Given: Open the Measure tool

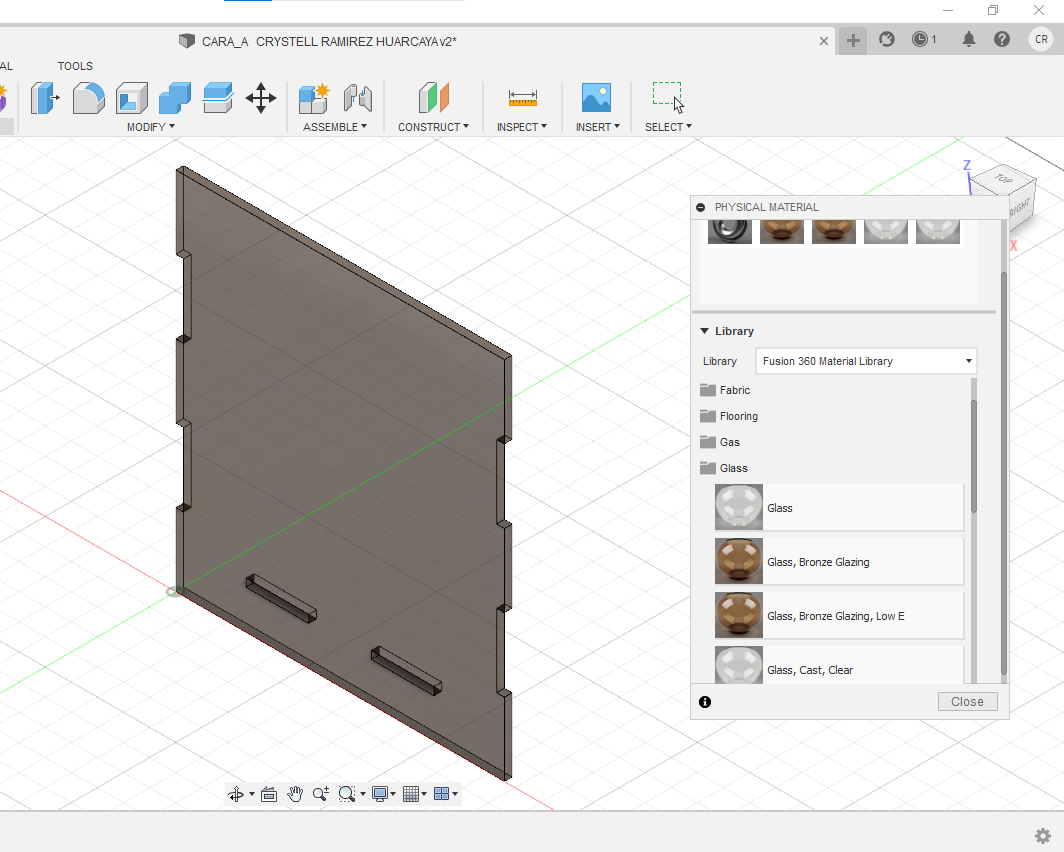Looking at the screenshot, I should point(522,98).
